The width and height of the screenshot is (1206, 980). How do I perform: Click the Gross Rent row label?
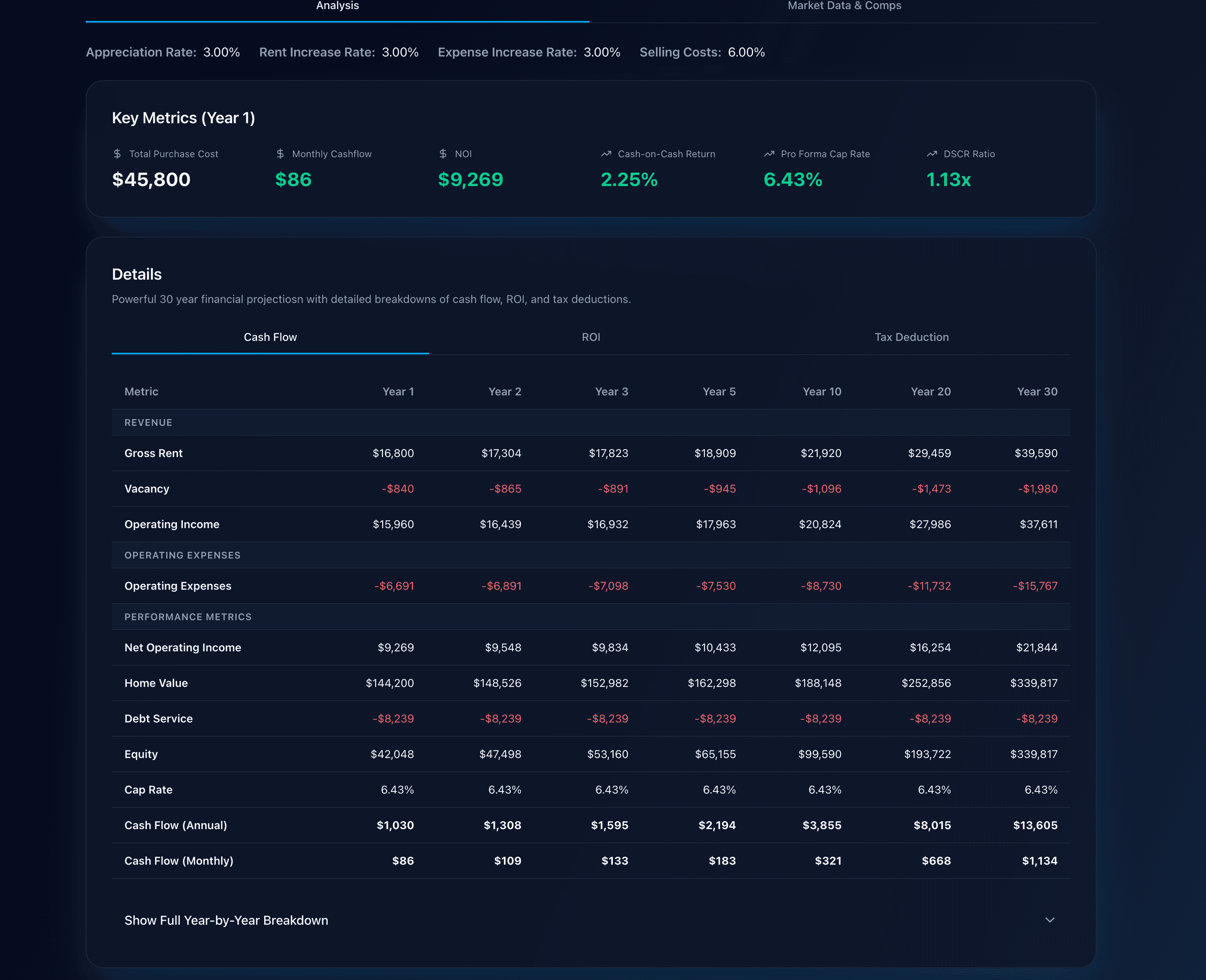tap(153, 453)
